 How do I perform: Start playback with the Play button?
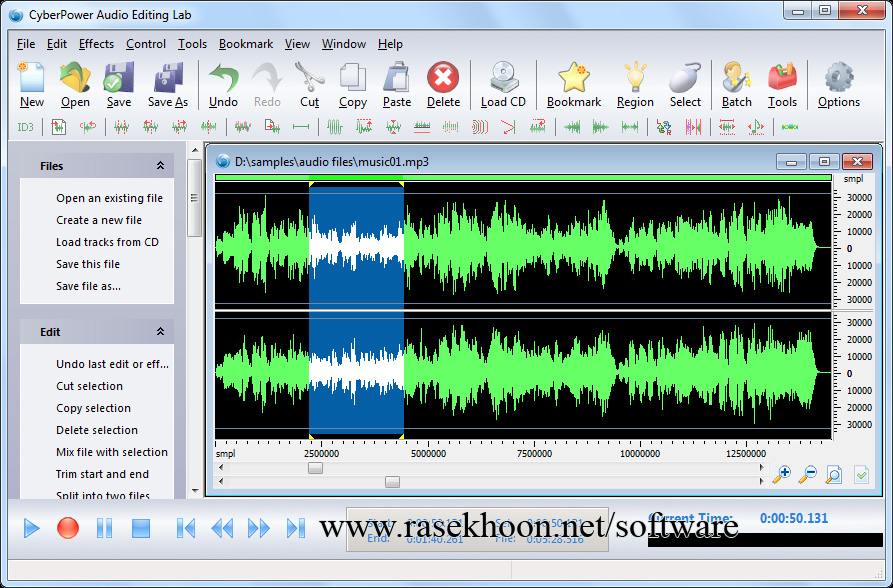tap(31, 528)
